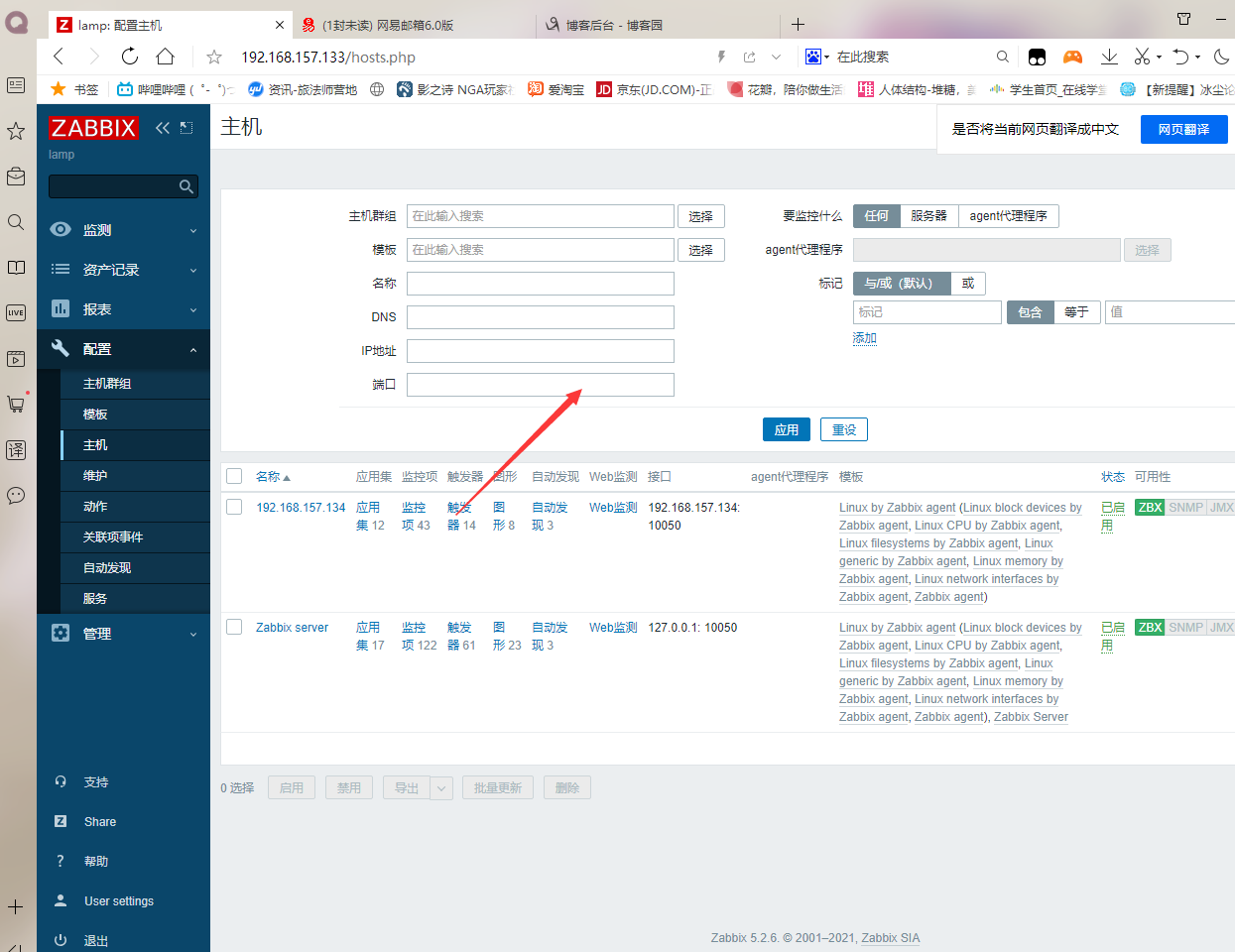Open a new browser tab with plus icon
The height and width of the screenshot is (952, 1235).
[x=798, y=25]
